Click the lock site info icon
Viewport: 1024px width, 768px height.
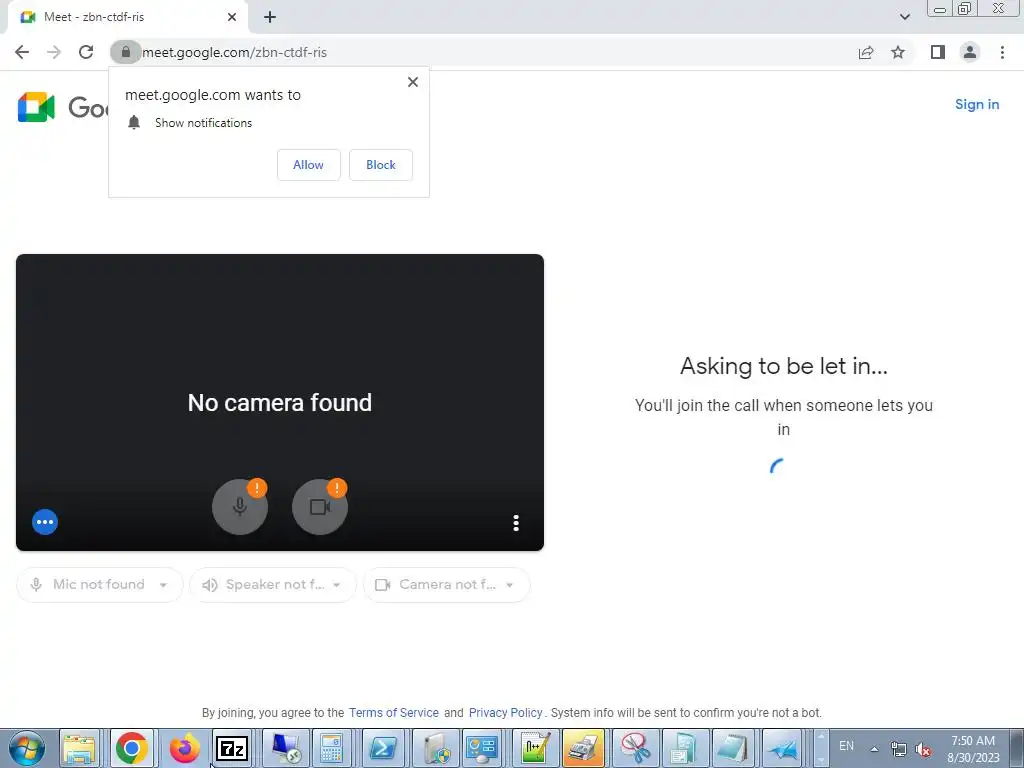[x=125, y=52]
